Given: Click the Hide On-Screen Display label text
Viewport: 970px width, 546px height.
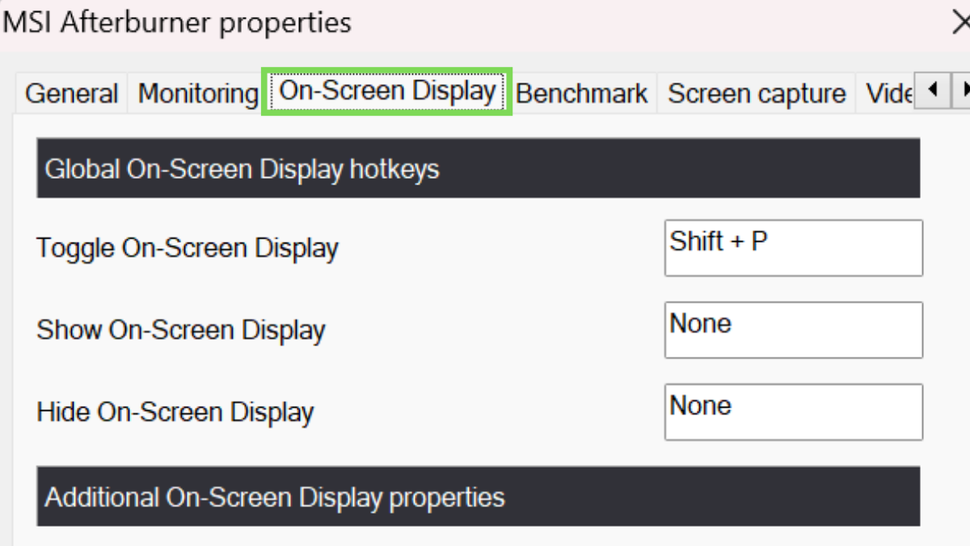Looking at the screenshot, I should (x=175, y=412).
